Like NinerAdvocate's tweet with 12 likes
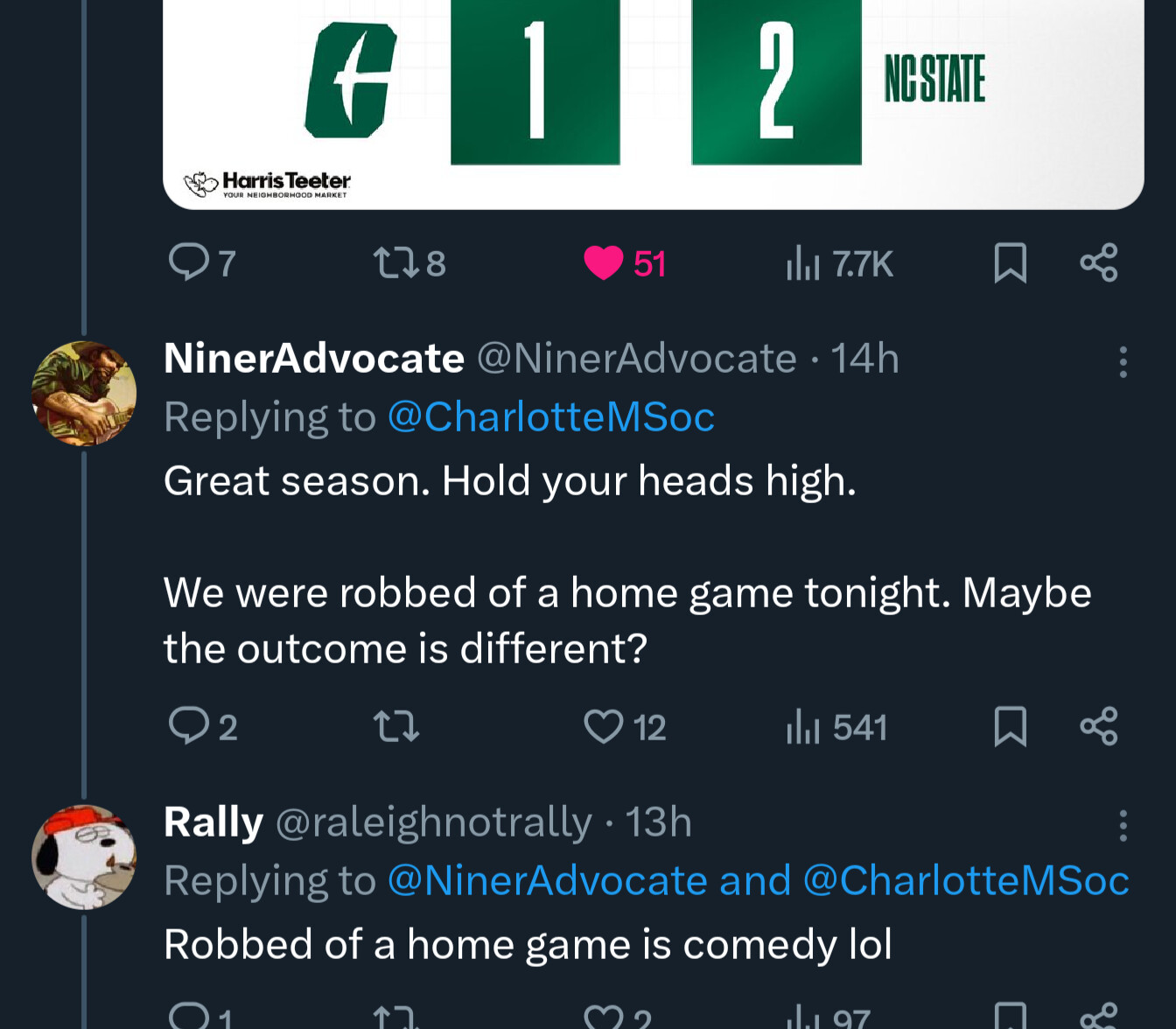Image resolution: width=1176 pixels, height=1029 pixels. coord(604,726)
